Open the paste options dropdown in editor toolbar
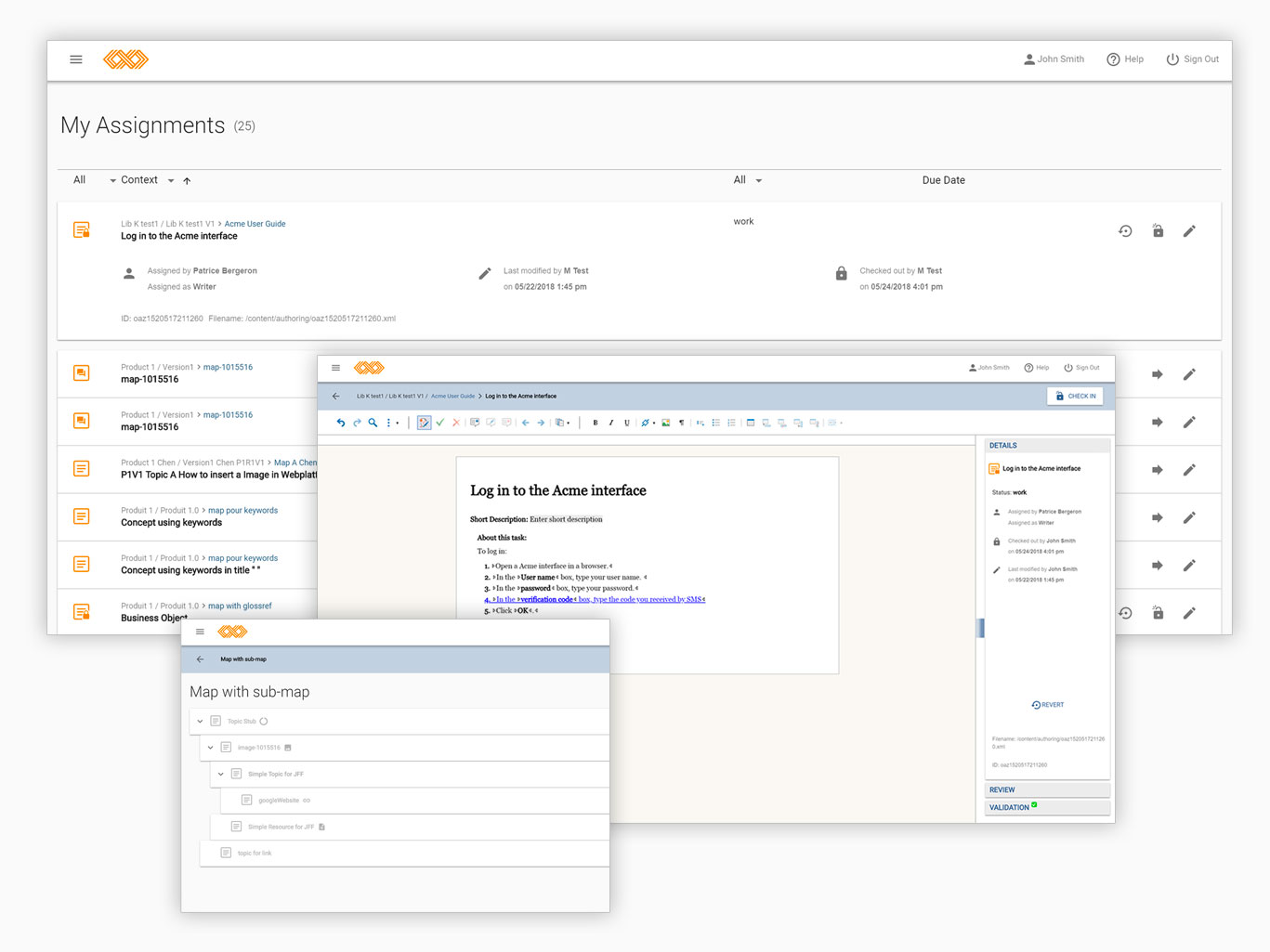The image size is (1270, 952). pos(561,423)
